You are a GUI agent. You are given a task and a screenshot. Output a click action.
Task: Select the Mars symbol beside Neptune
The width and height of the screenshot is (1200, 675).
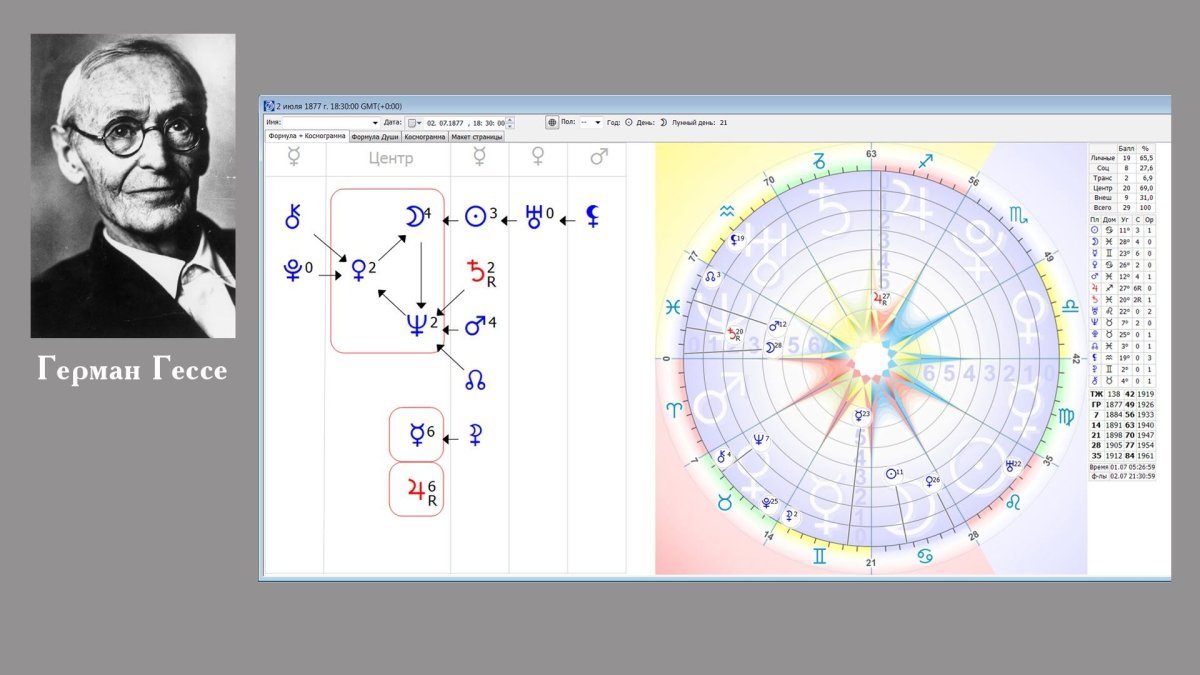pyautogui.click(x=476, y=325)
